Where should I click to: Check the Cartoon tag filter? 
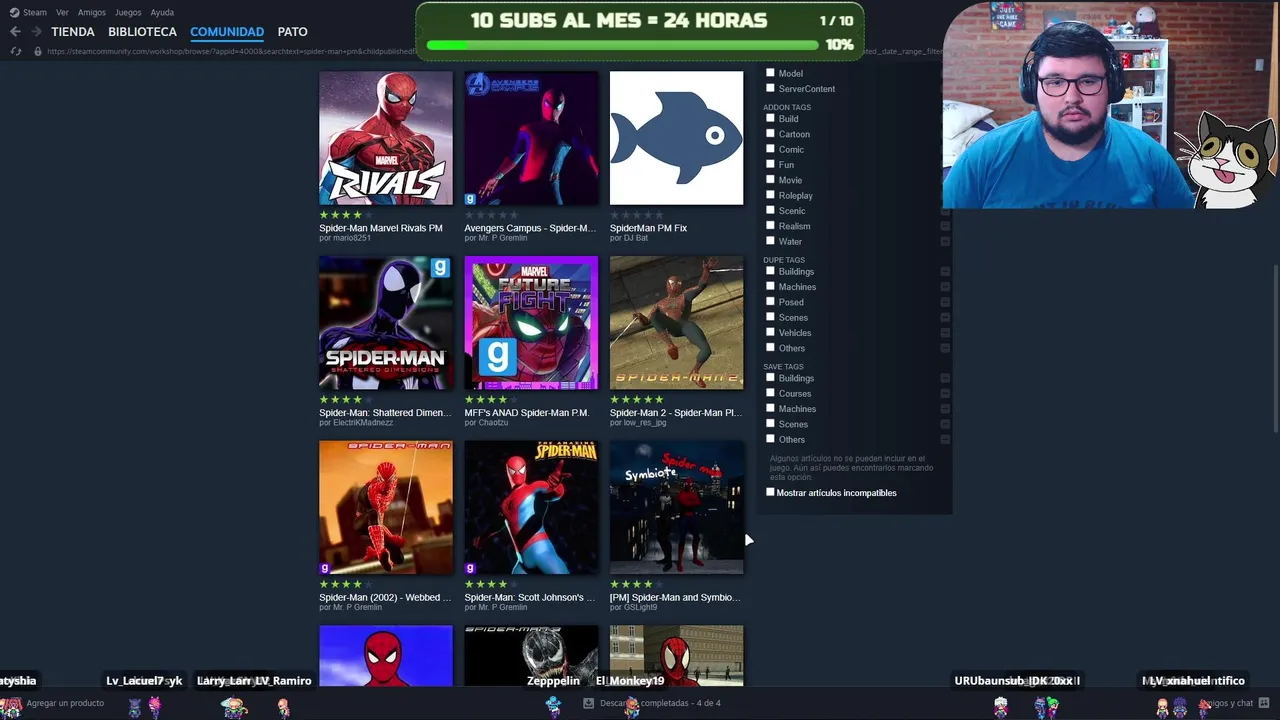pyautogui.click(x=770, y=133)
